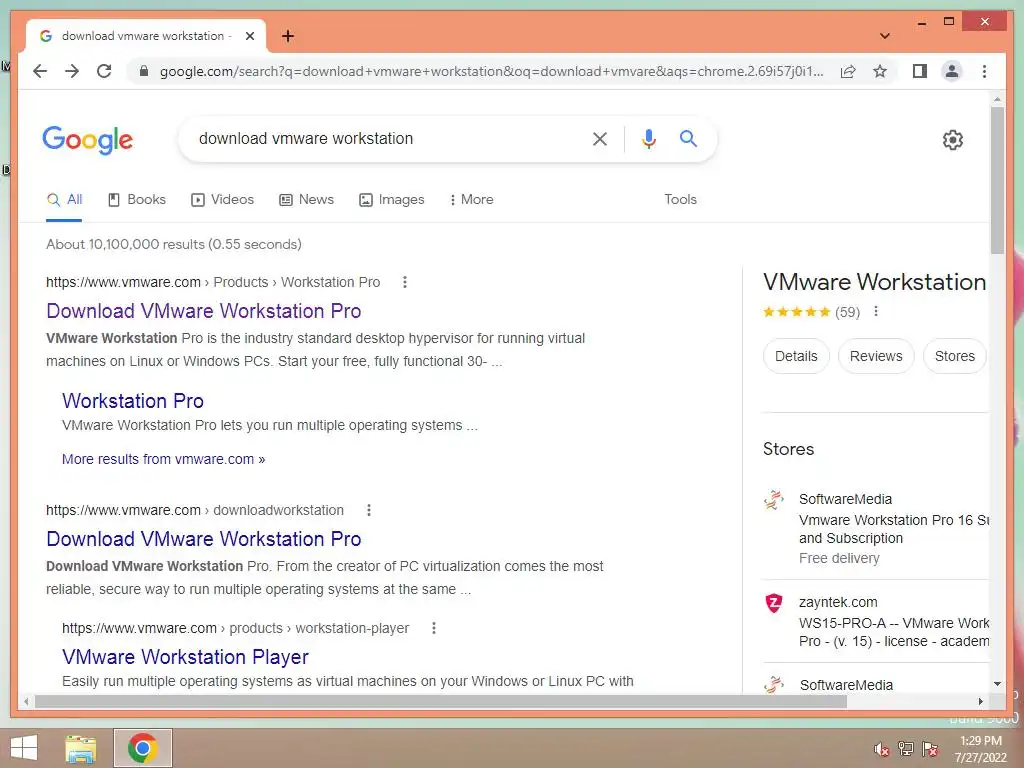Click the address bar URL
1024x768 pixels.
click(x=491, y=71)
